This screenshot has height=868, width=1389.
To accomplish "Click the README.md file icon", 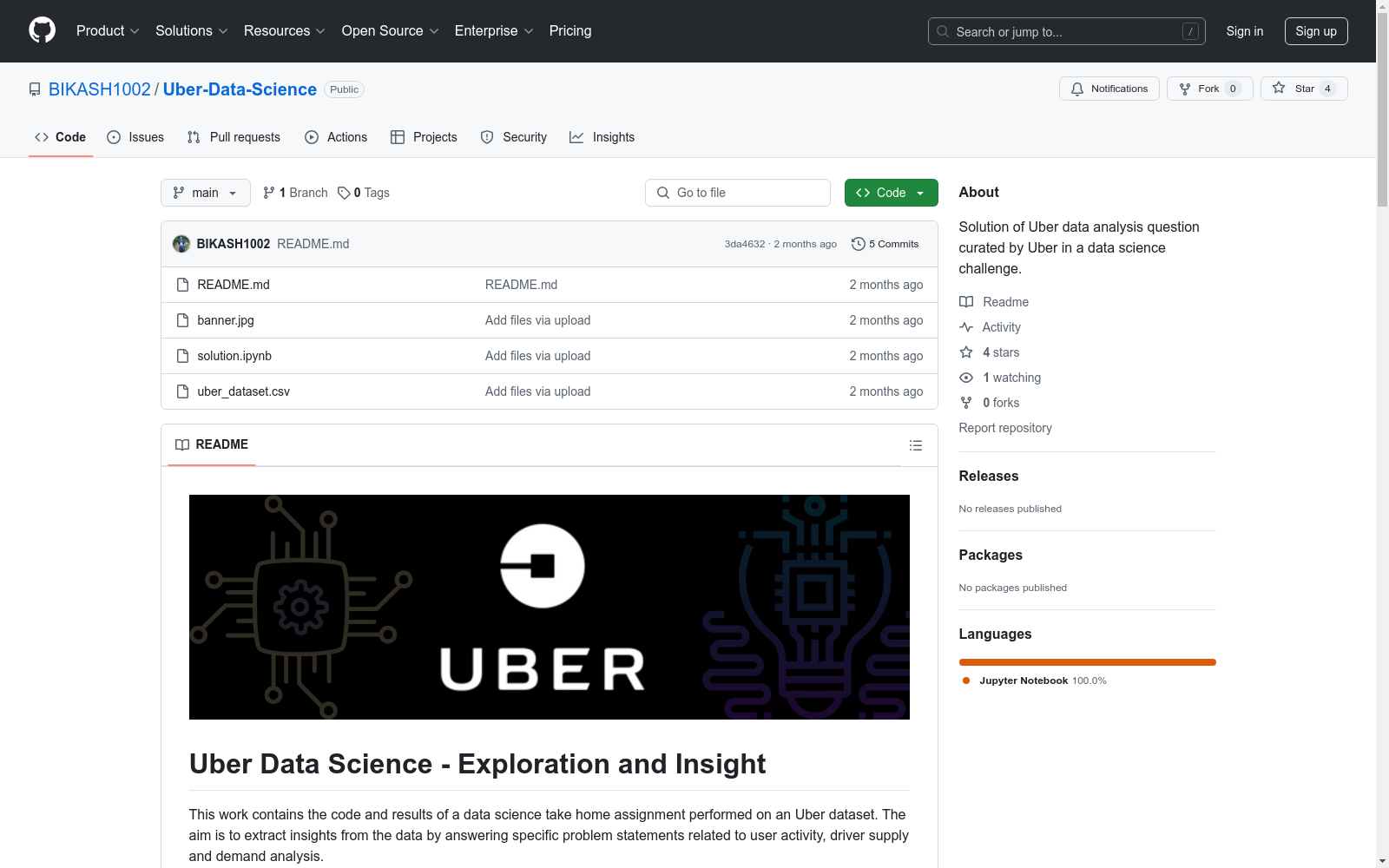I will click(x=182, y=285).
